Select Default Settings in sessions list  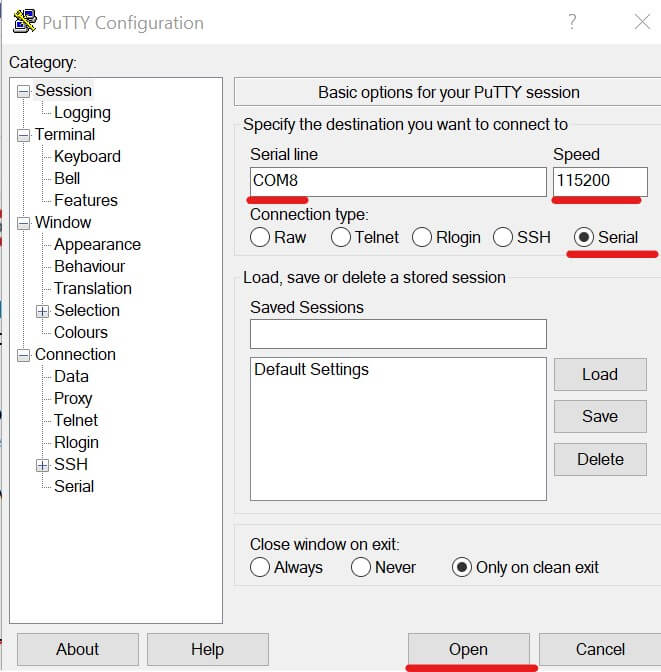[x=312, y=369]
